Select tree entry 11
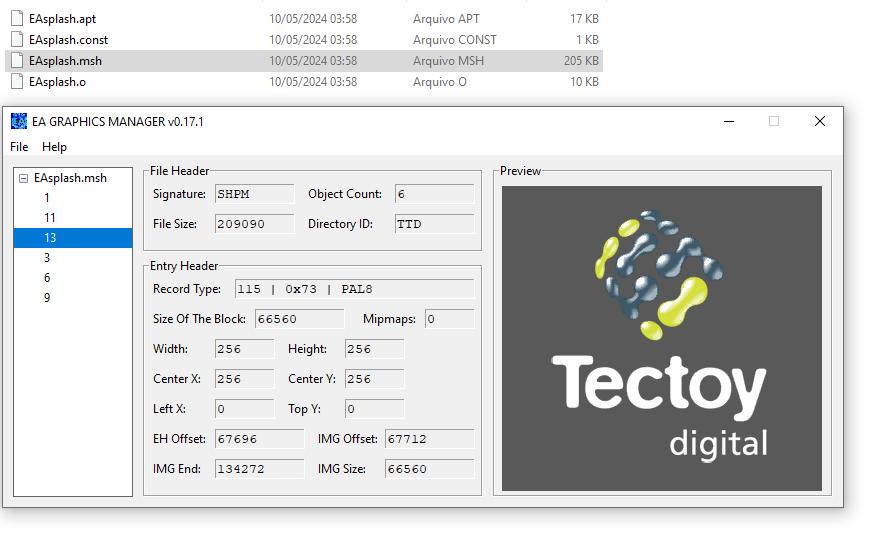The image size is (869, 535). point(50,218)
